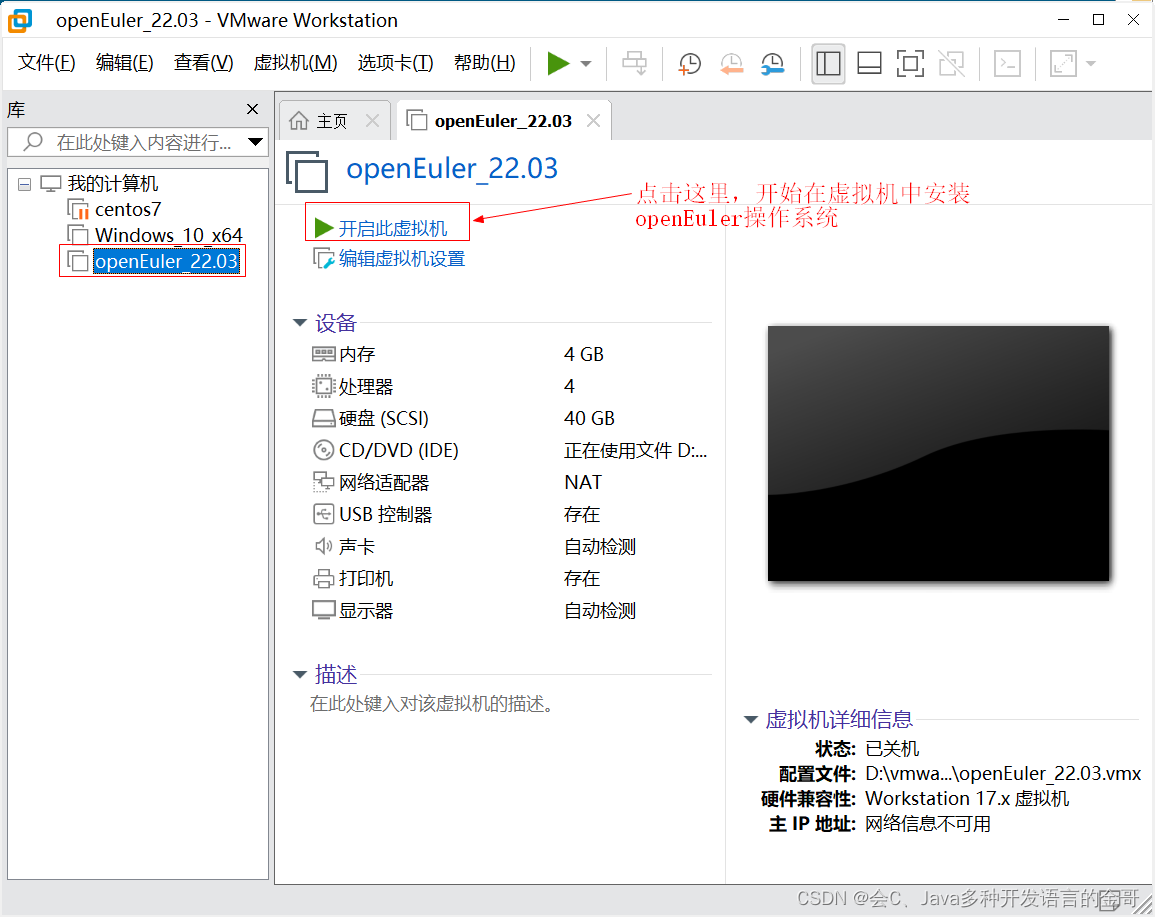Power on the virtual machine with the green play icon
This screenshot has width=1155, height=917.
pyautogui.click(x=559, y=62)
